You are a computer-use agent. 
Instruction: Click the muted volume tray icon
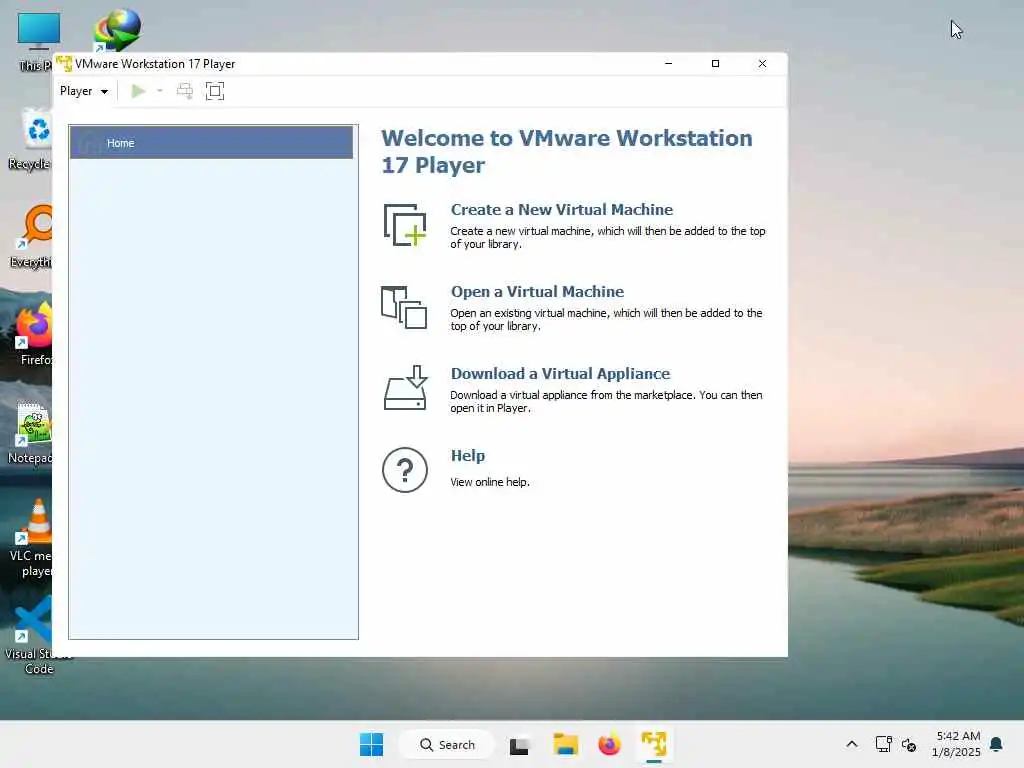tap(908, 744)
